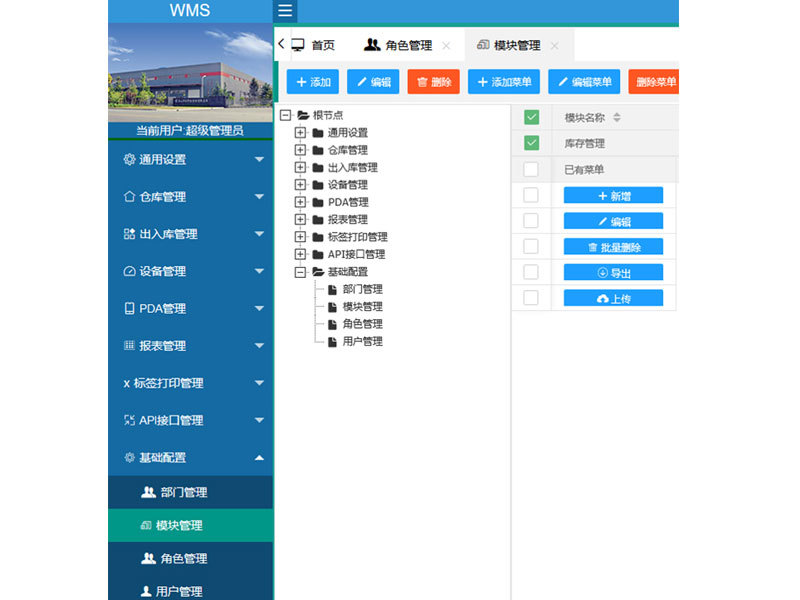Click the left arrow before the 首页 tab
The width and height of the screenshot is (800, 600).
coord(281,44)
